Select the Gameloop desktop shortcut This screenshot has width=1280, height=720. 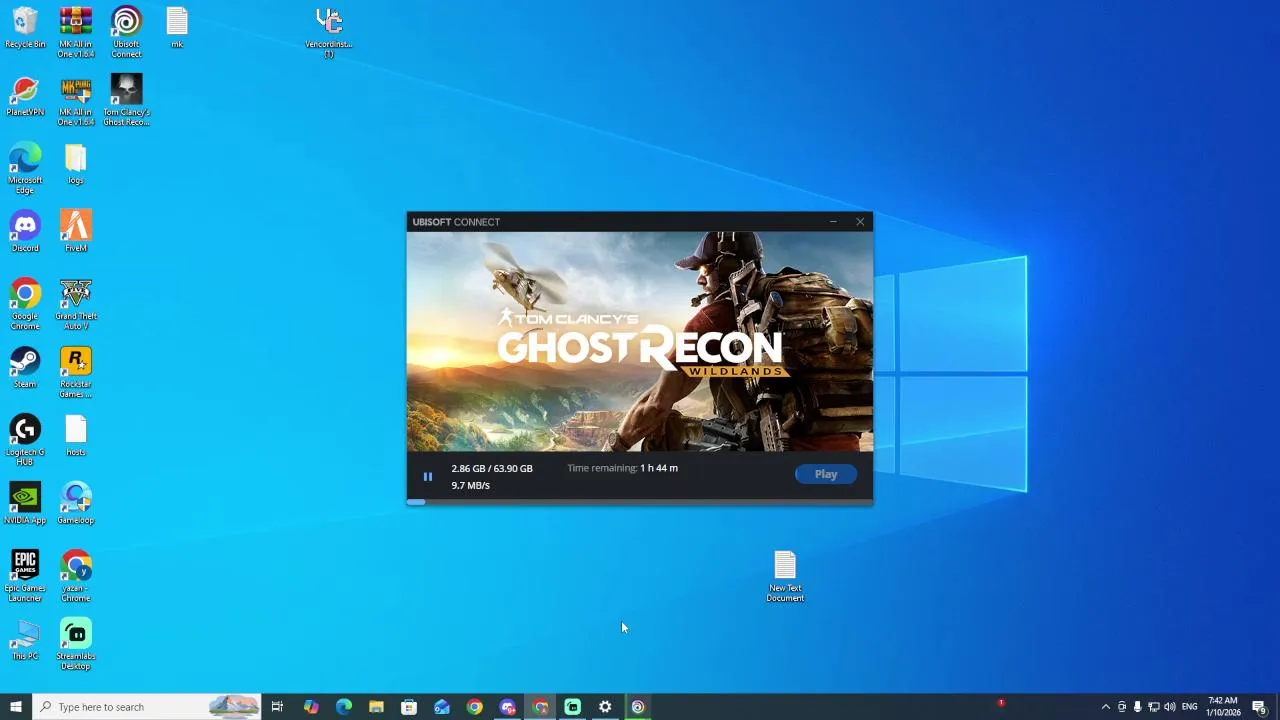[76, 503]
